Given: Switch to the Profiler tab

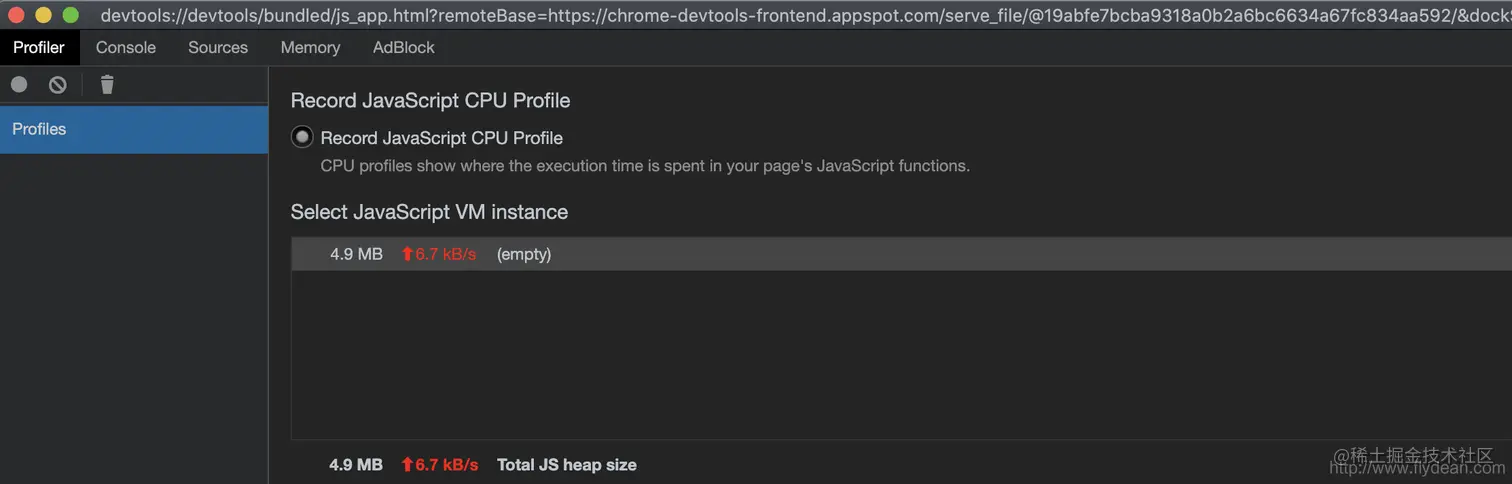Looking at the screenshot, I should tap(39, 47).
